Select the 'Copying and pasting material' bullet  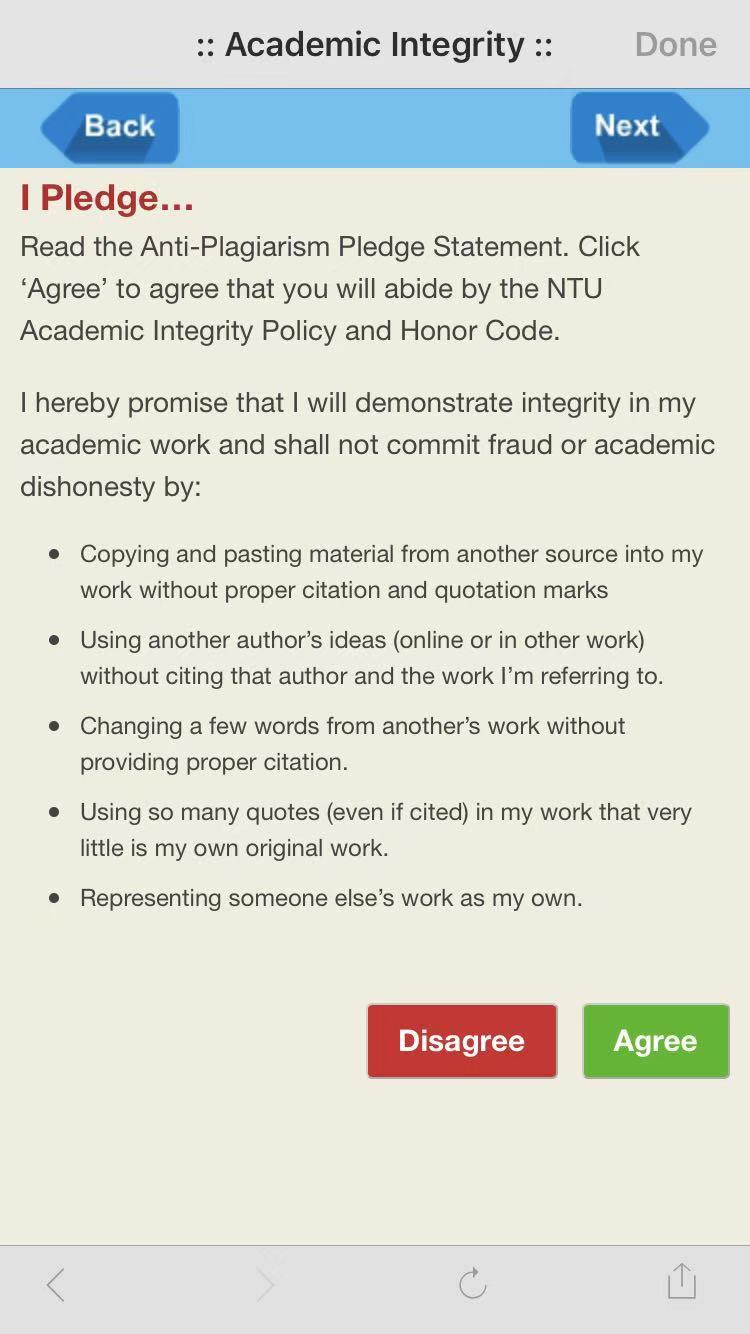pyautogui.click(x=391, y=572)
